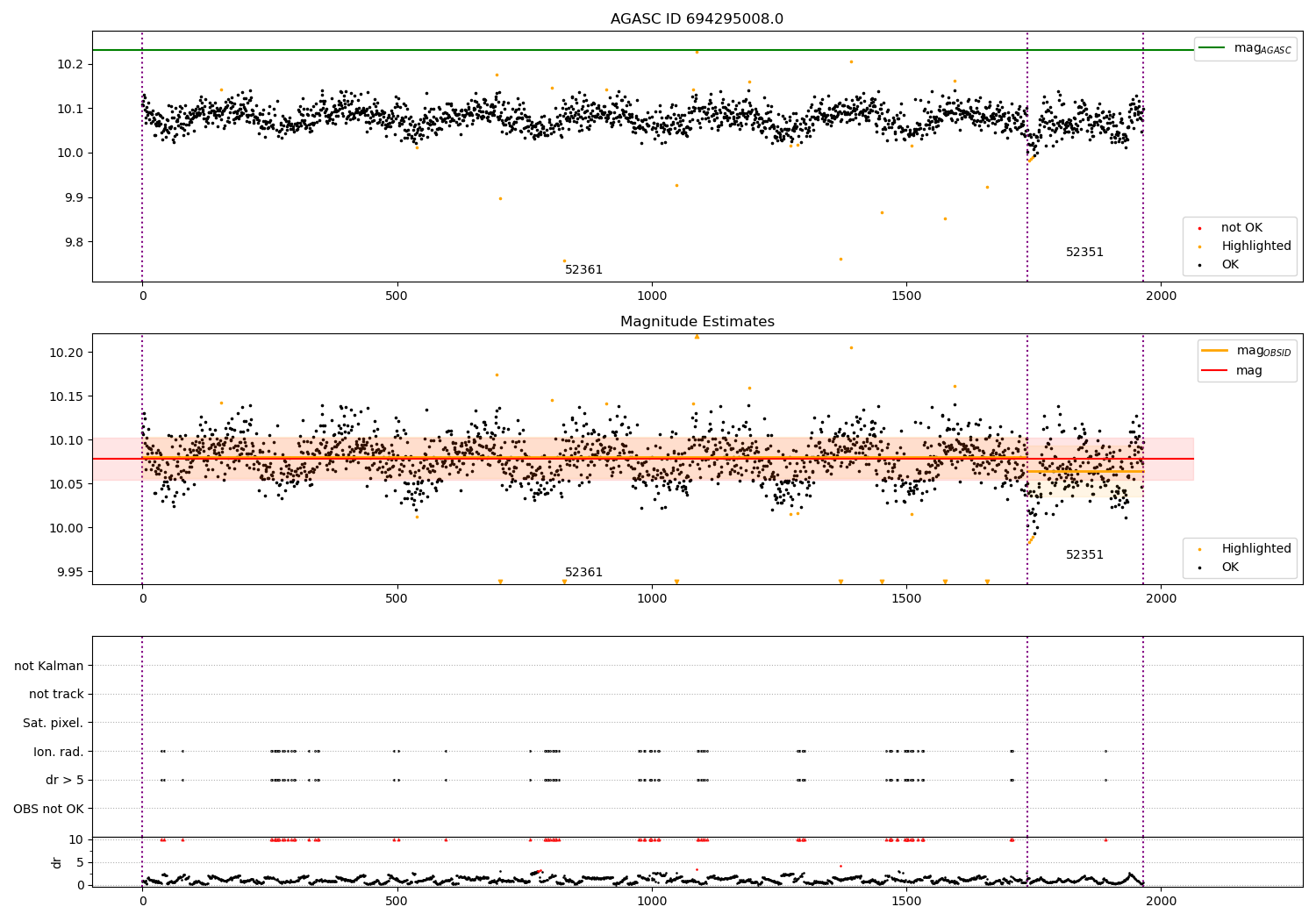Click the 10.20 y-axis tick of Magnitude Estimates
This screenshot has height=921, width=1316.
click(x=67, y=353)
